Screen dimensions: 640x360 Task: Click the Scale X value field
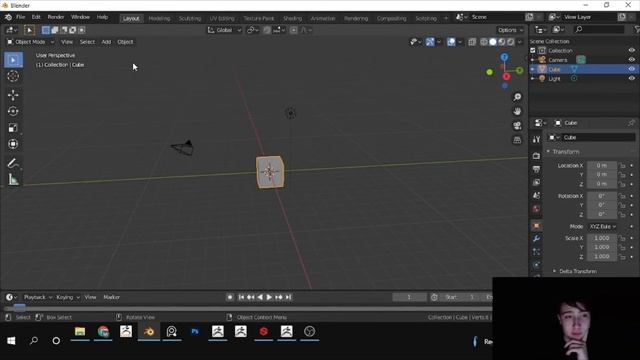pos(602,238)
